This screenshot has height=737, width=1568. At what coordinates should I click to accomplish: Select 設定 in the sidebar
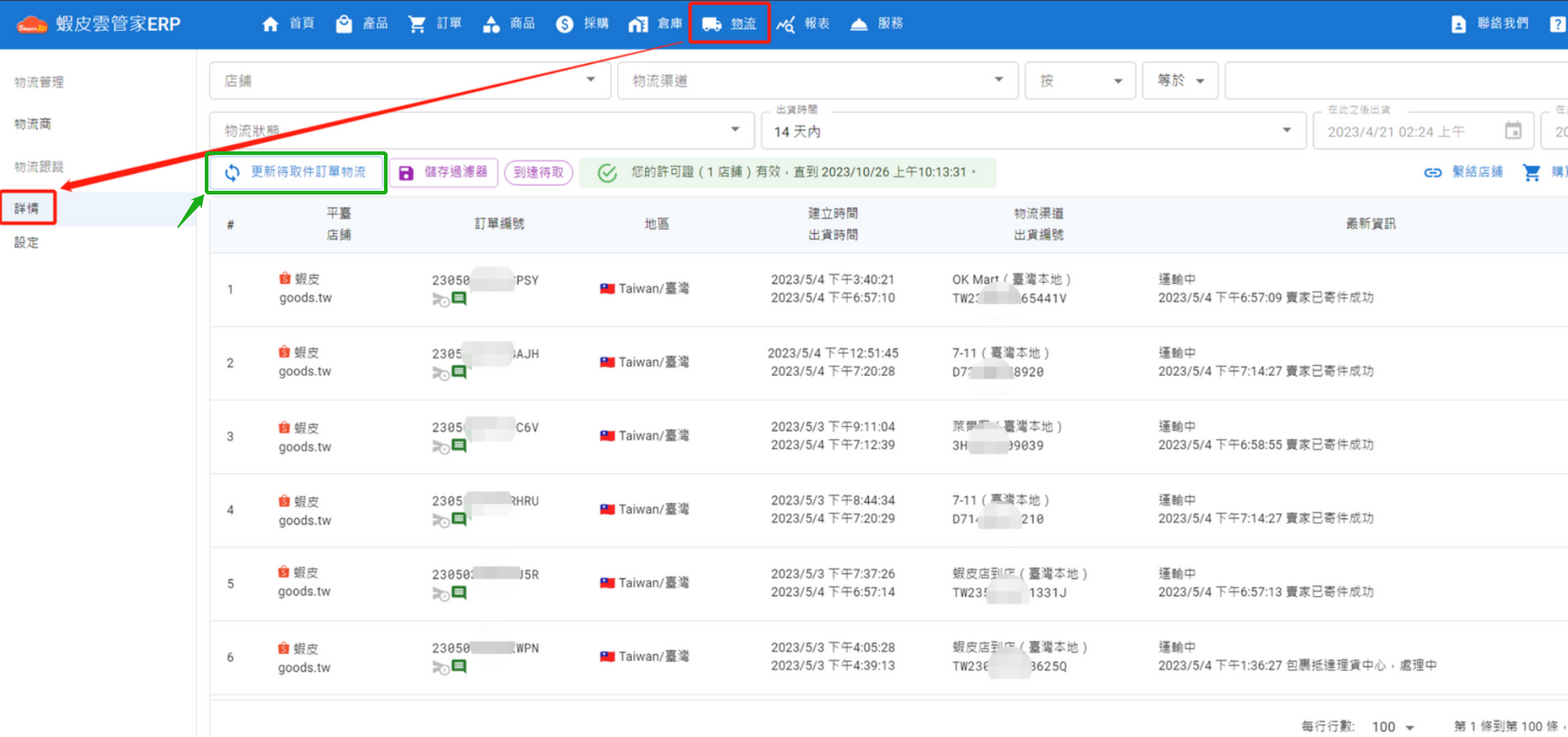(x=26, y=243)
